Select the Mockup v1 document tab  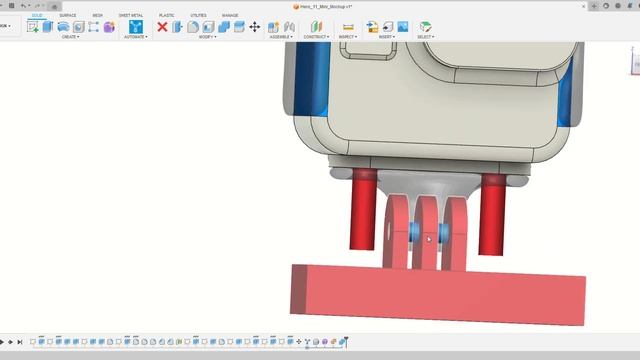(322, 7)
